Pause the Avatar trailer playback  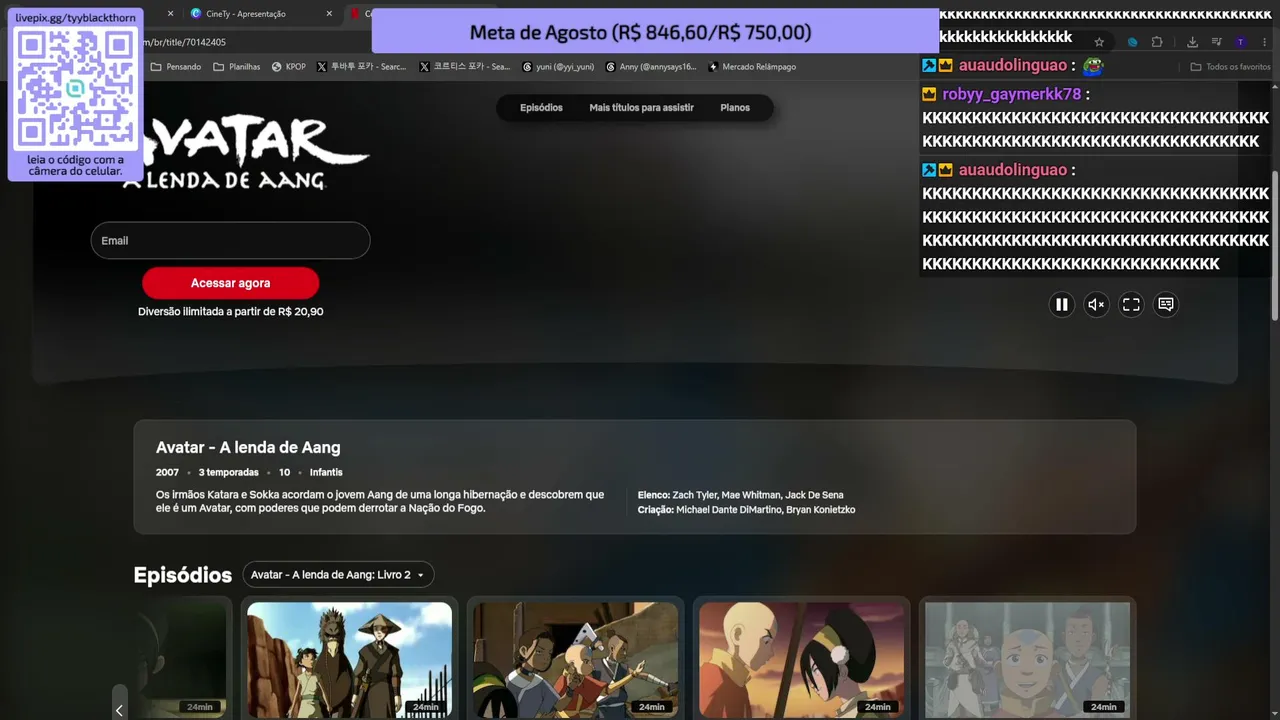click(1062, 305)
